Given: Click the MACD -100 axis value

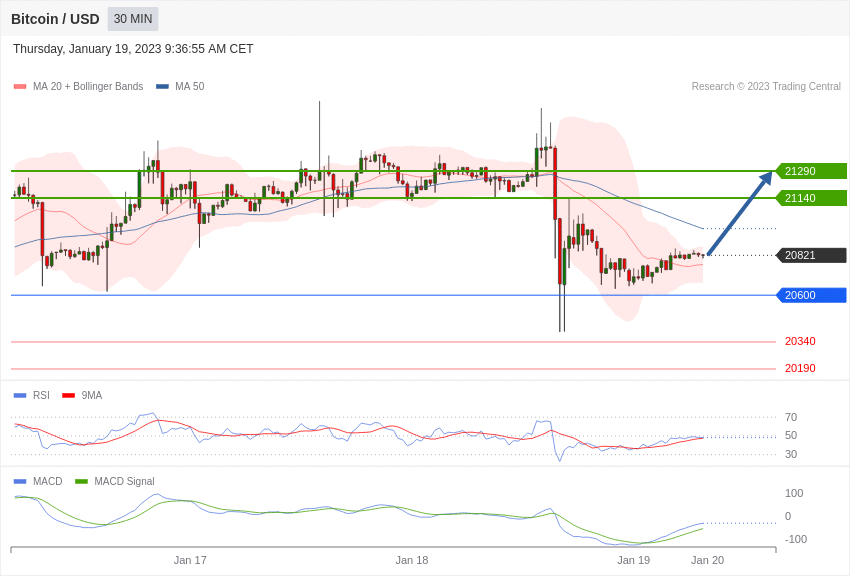Looking at the screenshot, I should tap(794, 539).
